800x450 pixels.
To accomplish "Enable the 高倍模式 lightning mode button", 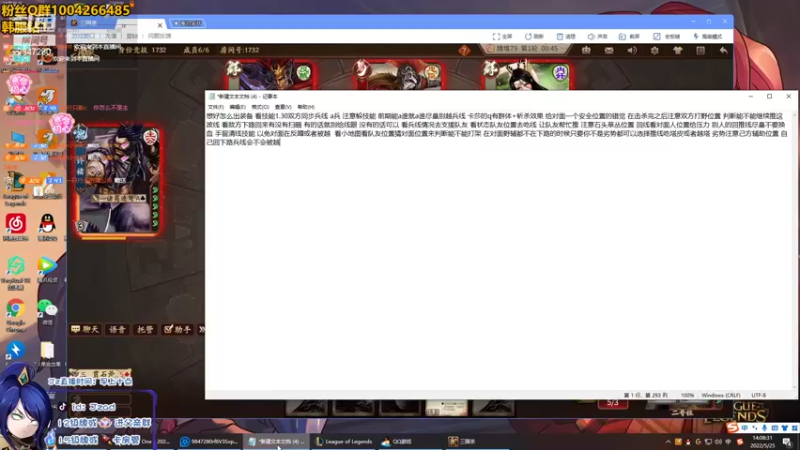I will tap(708, 36).
